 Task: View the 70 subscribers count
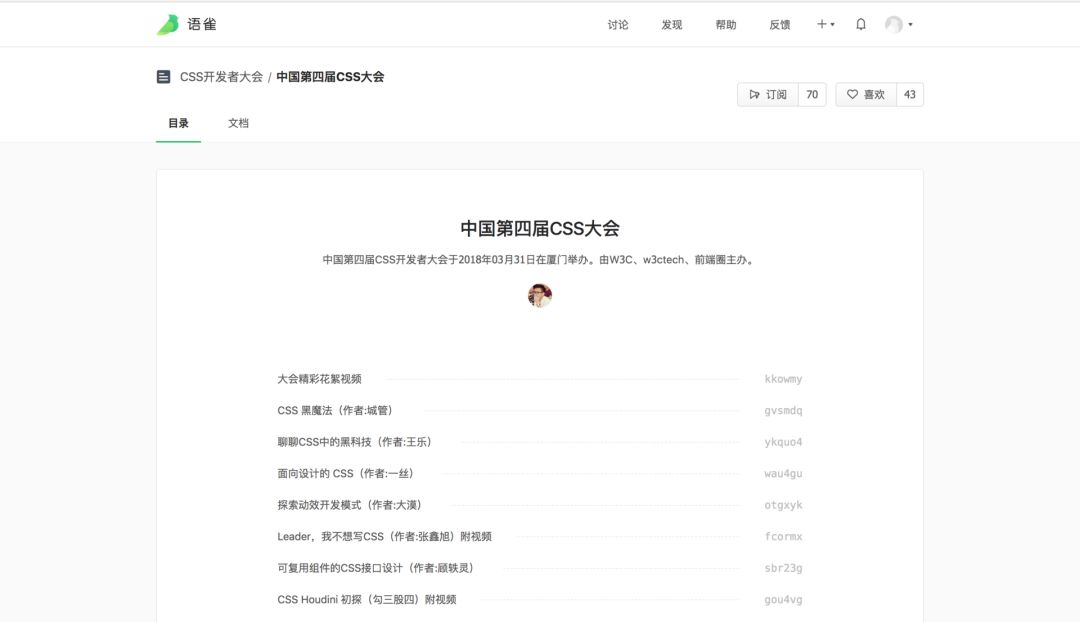point(812,94)
